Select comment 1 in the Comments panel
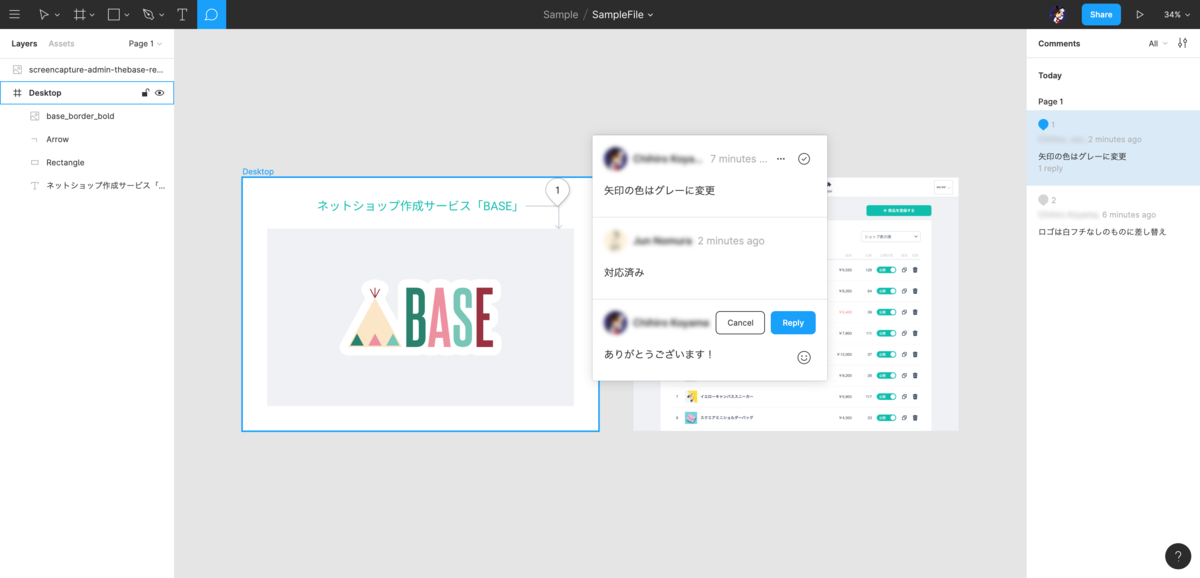Image resolution: width=1200 pixels, height=578 pixels. point(1113,148)
